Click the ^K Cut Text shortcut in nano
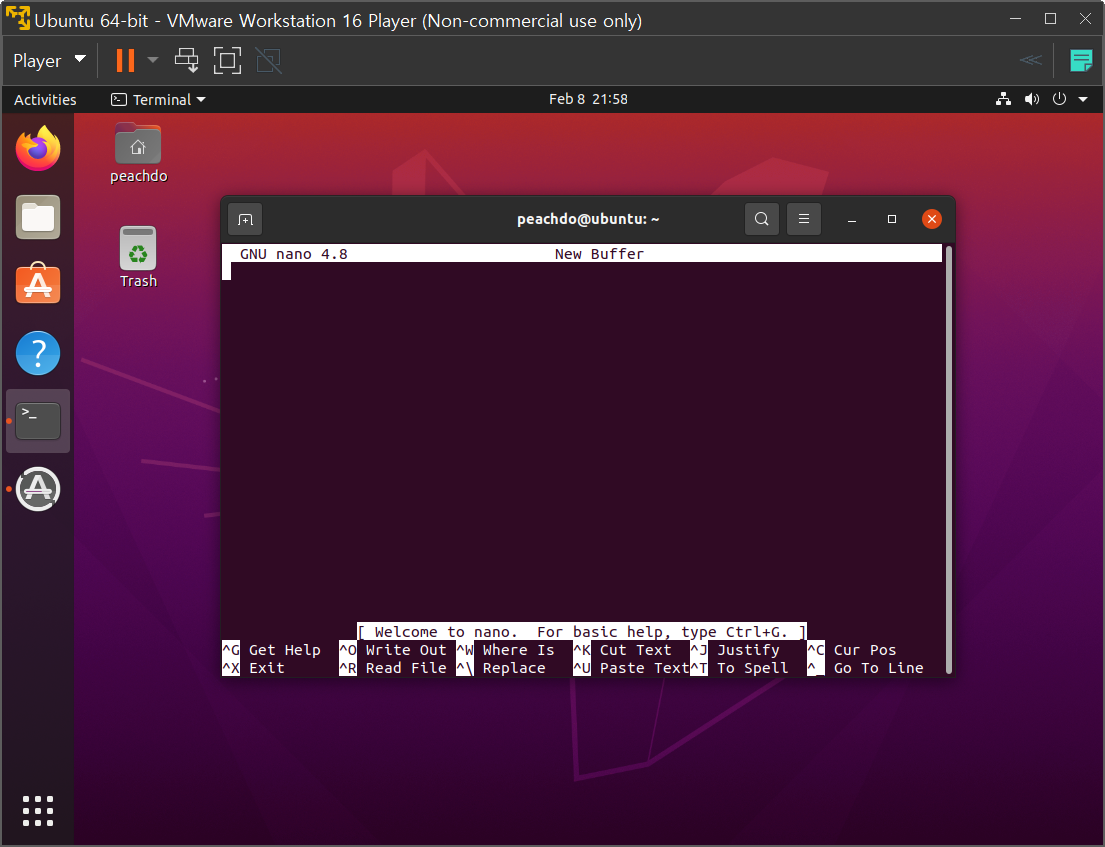Screen dimensions: 1105x847 [x=623, y=650]
